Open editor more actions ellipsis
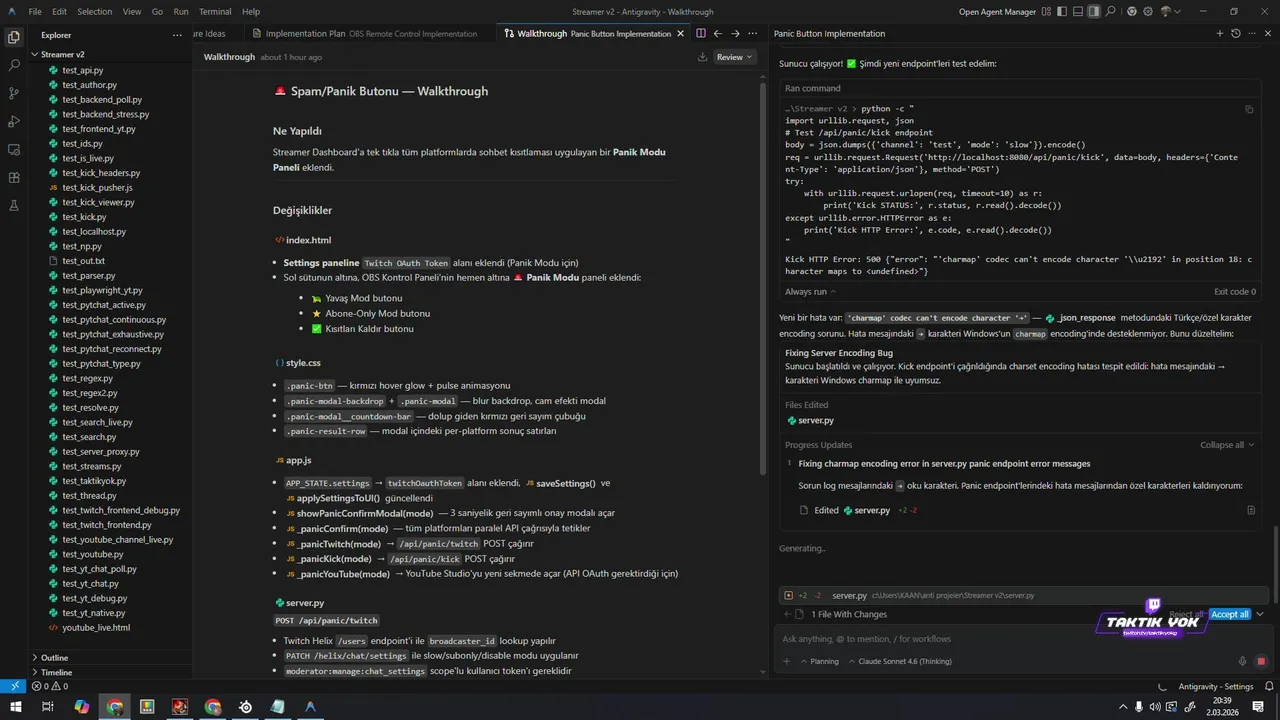 753,33
